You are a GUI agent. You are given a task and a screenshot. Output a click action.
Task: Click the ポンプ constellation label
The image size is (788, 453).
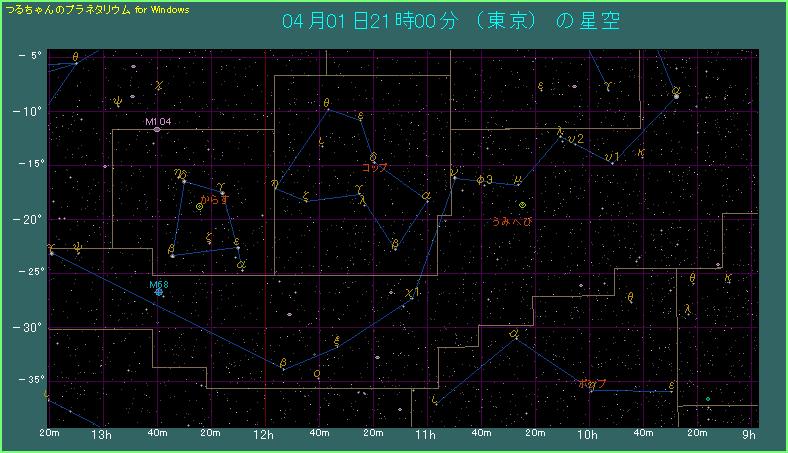pyautogui.click(x=592, y=383)
